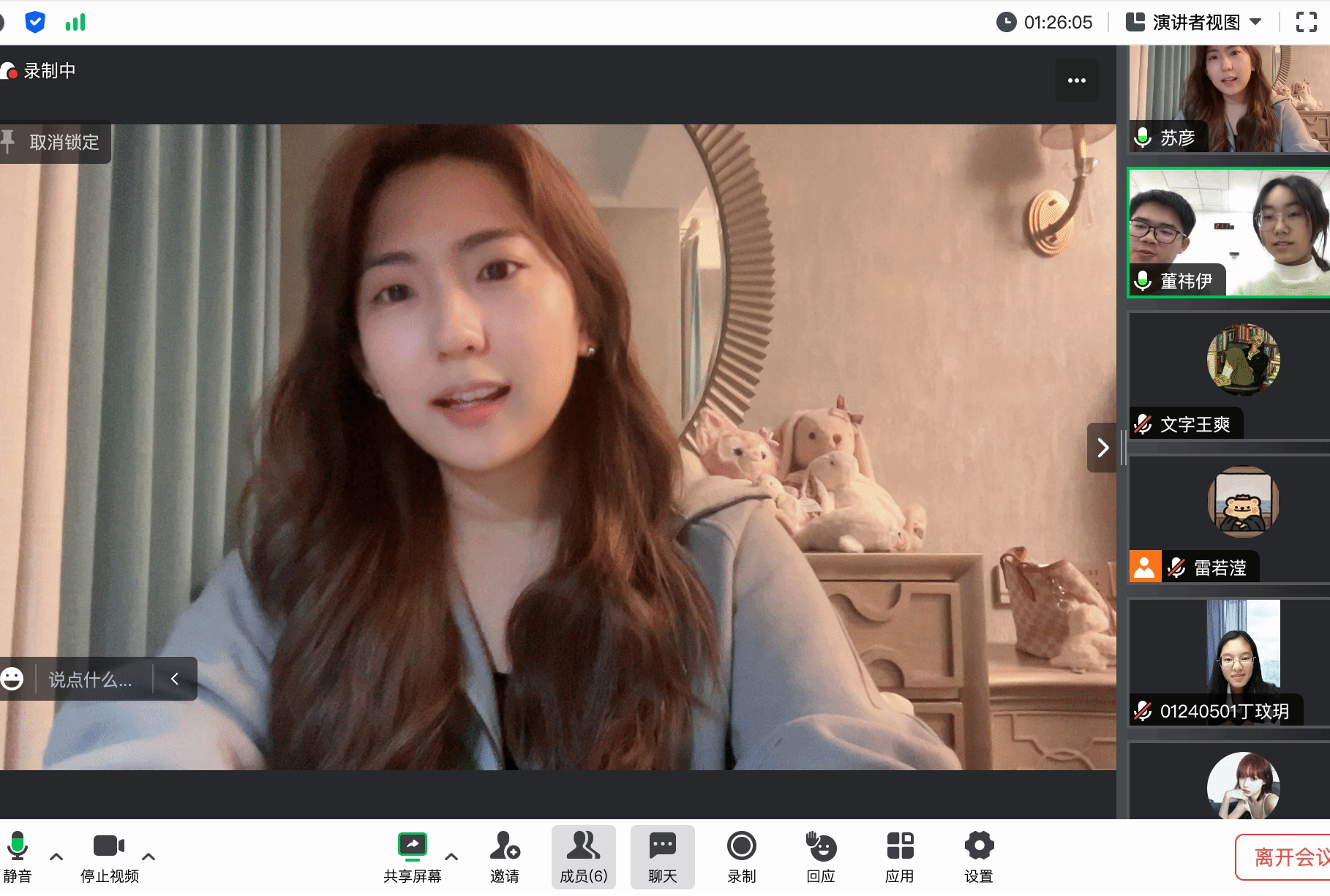This screenshot has height=896, width=1330.
Task: Collapse the participant video sidebar arrow
Action: (1102, 448)
